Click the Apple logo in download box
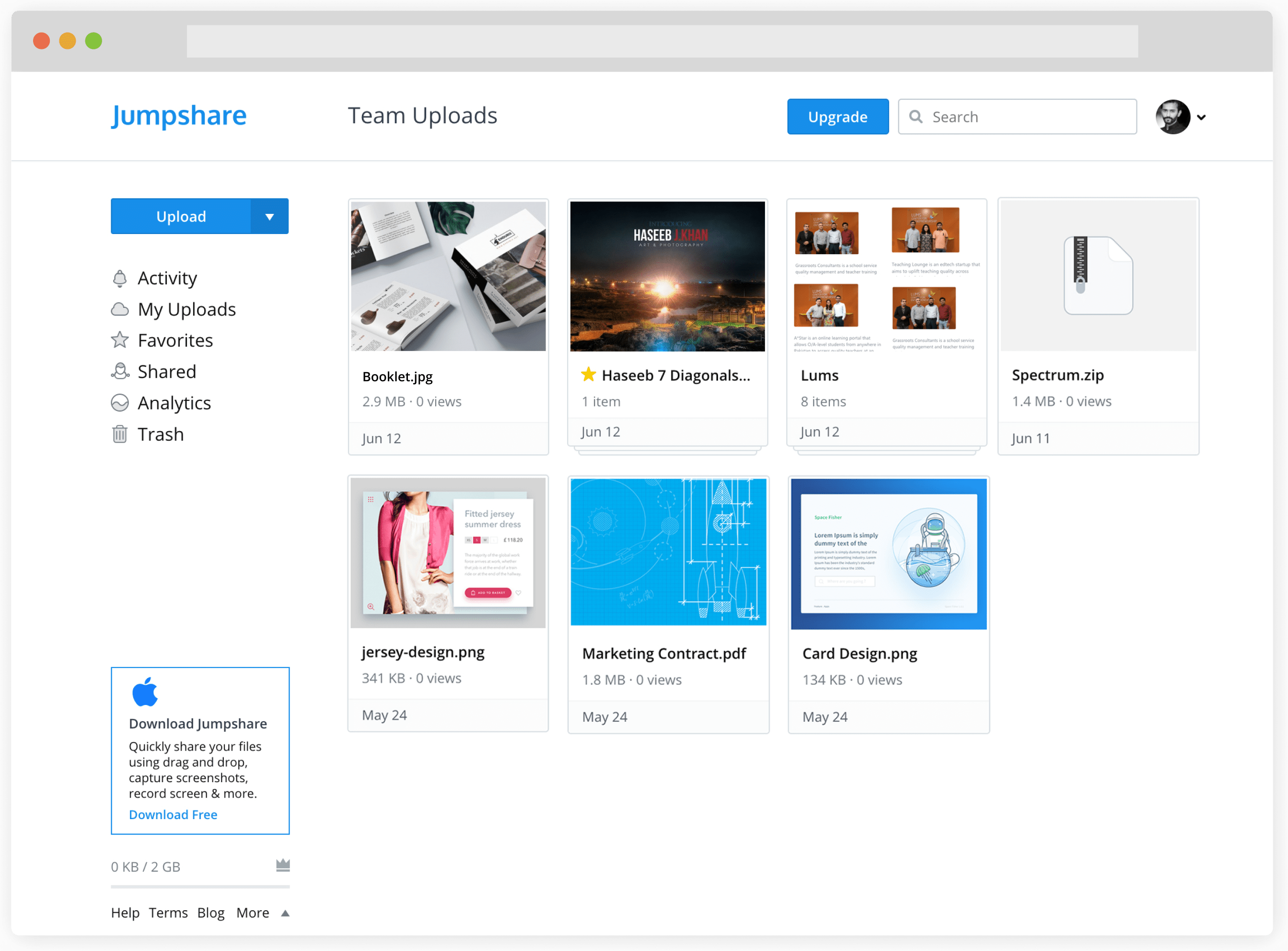The image size is (1288, 951). point(145,692)
